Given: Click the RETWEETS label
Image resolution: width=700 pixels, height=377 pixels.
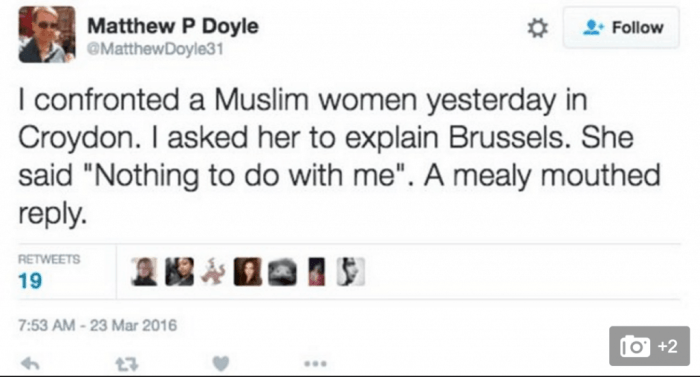Looking at the screenshot, I should (49, 260).
